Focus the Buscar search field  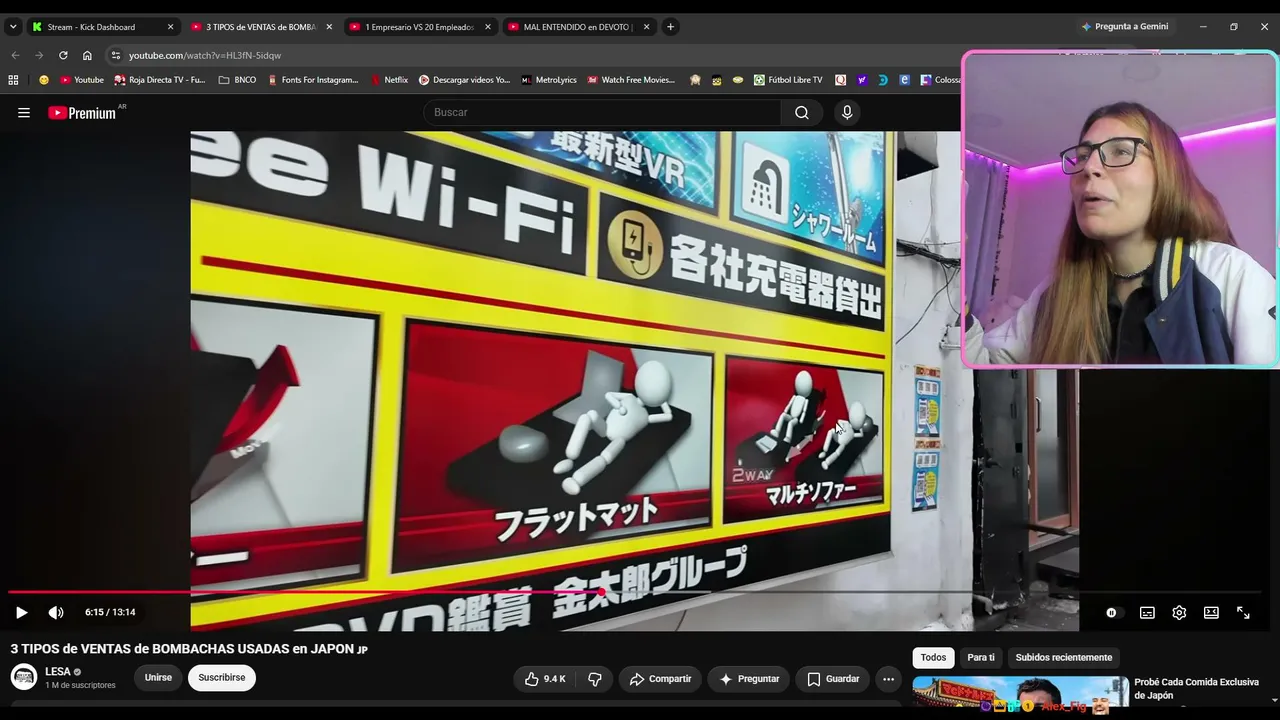(x=602, y=112)
